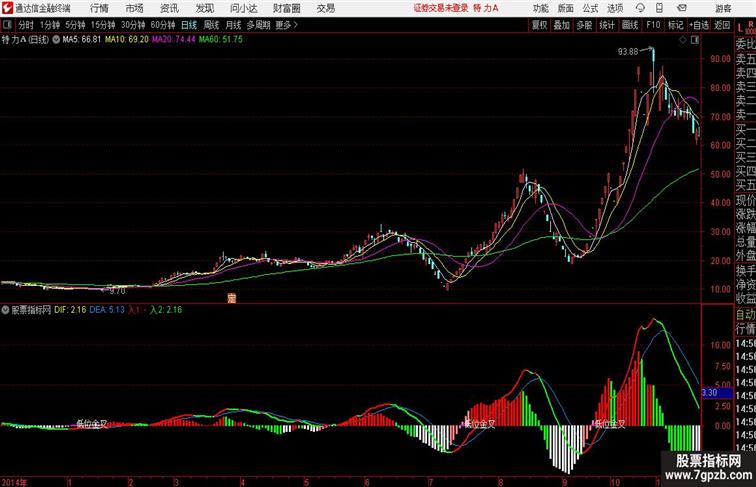756x487 pixels.
Task: Open the 发现 menu
Action: pyautogui.click(x=204, y=8)
